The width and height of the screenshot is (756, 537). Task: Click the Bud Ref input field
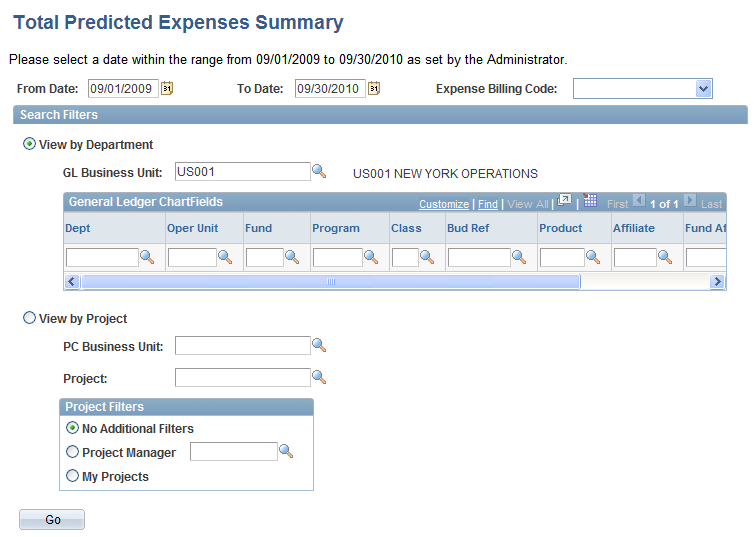479,257
